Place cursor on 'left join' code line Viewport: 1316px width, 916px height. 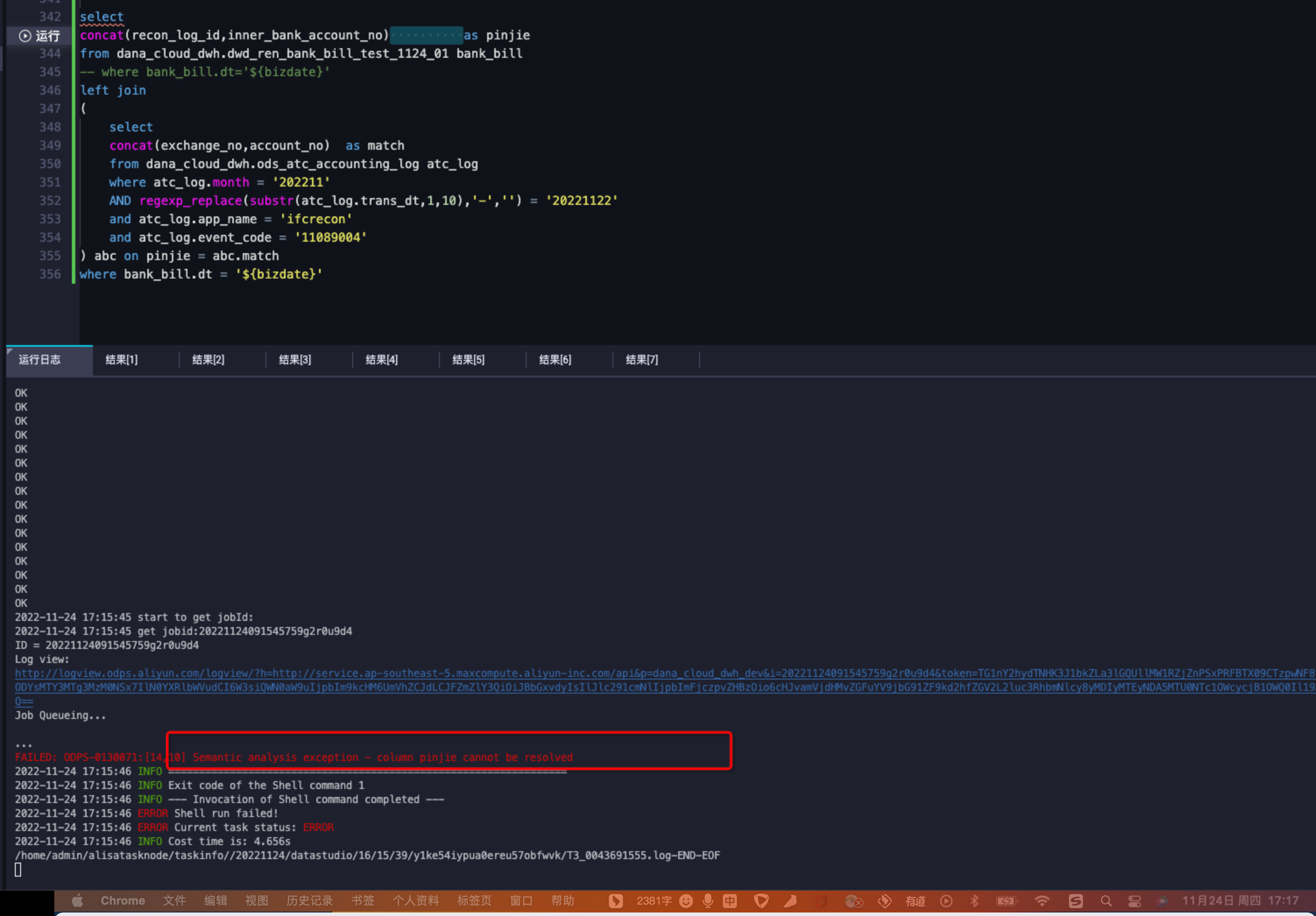click(113, 90)
